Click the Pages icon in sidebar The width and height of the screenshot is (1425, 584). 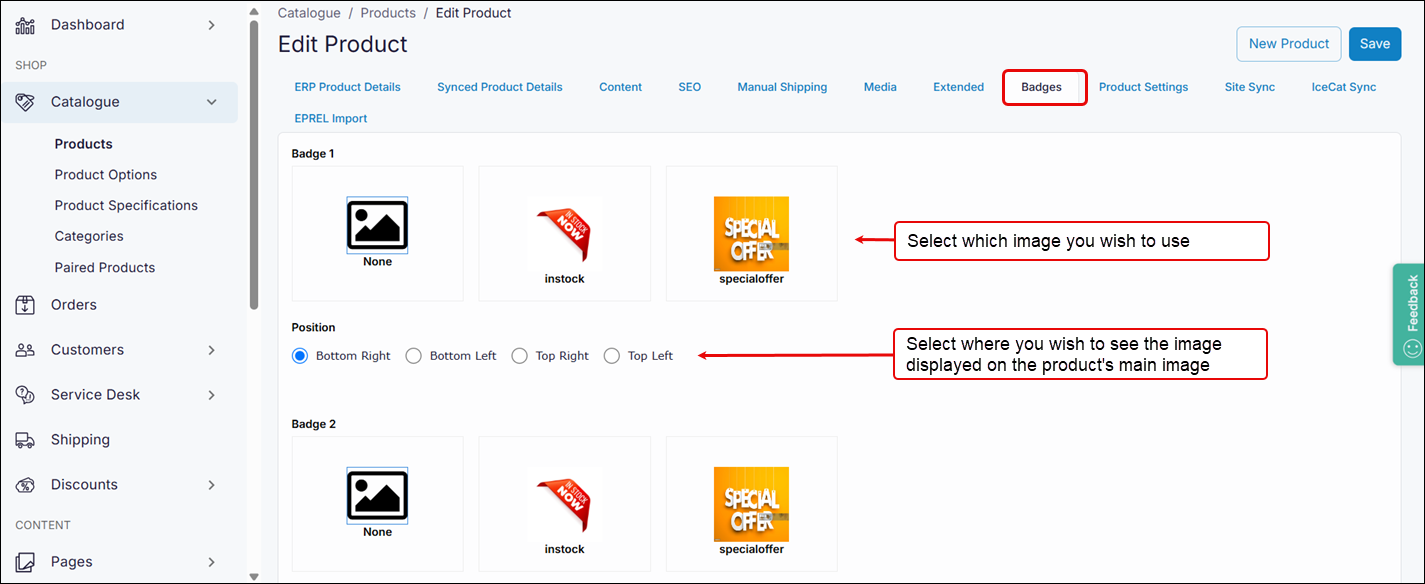[x=25, y=562]
